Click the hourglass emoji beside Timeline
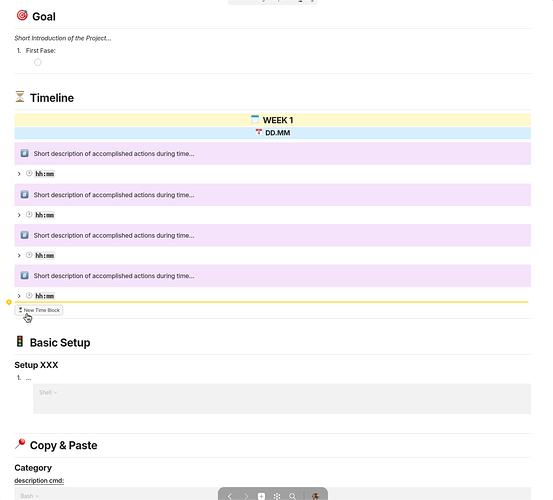This screenshot has height=500, width=553. 20,97
